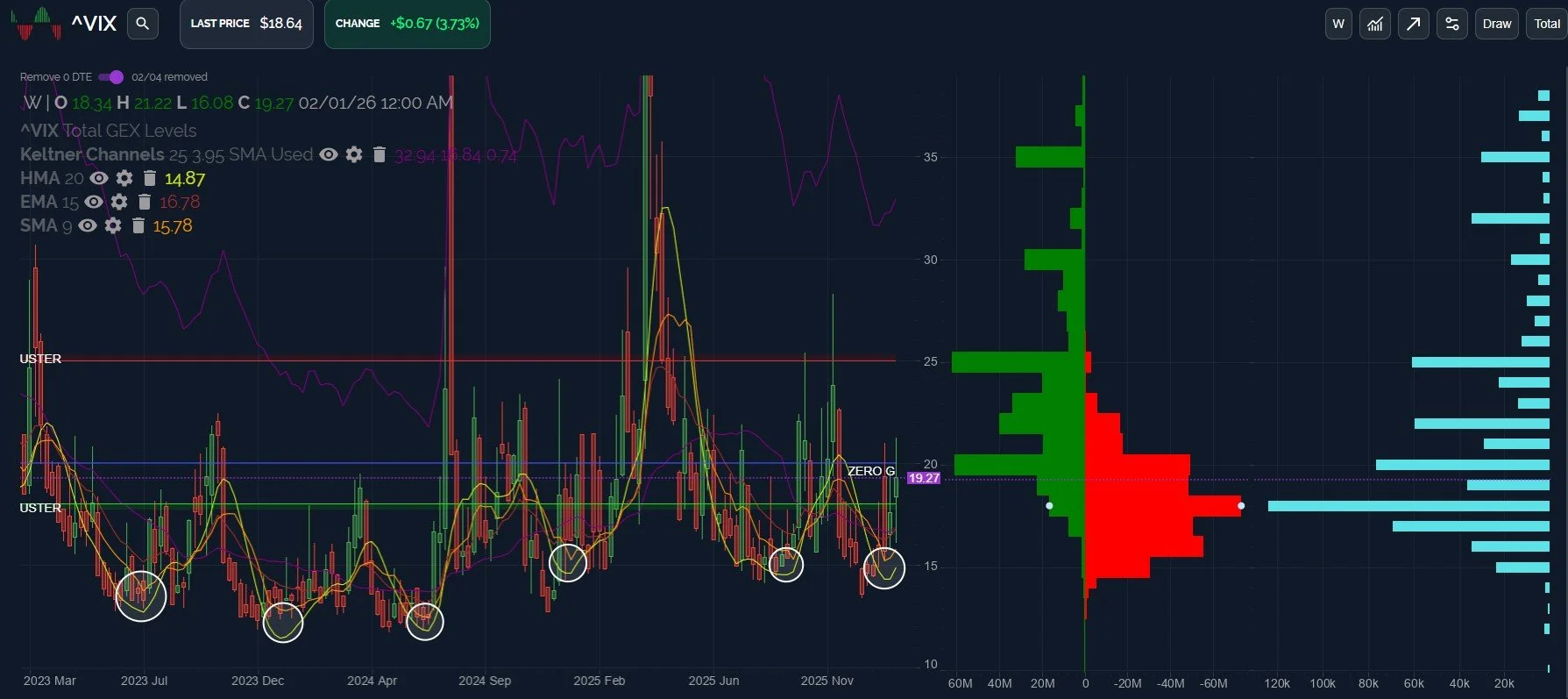
Task: Open Keltner Channels gear settings
Action: pos(354,154)
